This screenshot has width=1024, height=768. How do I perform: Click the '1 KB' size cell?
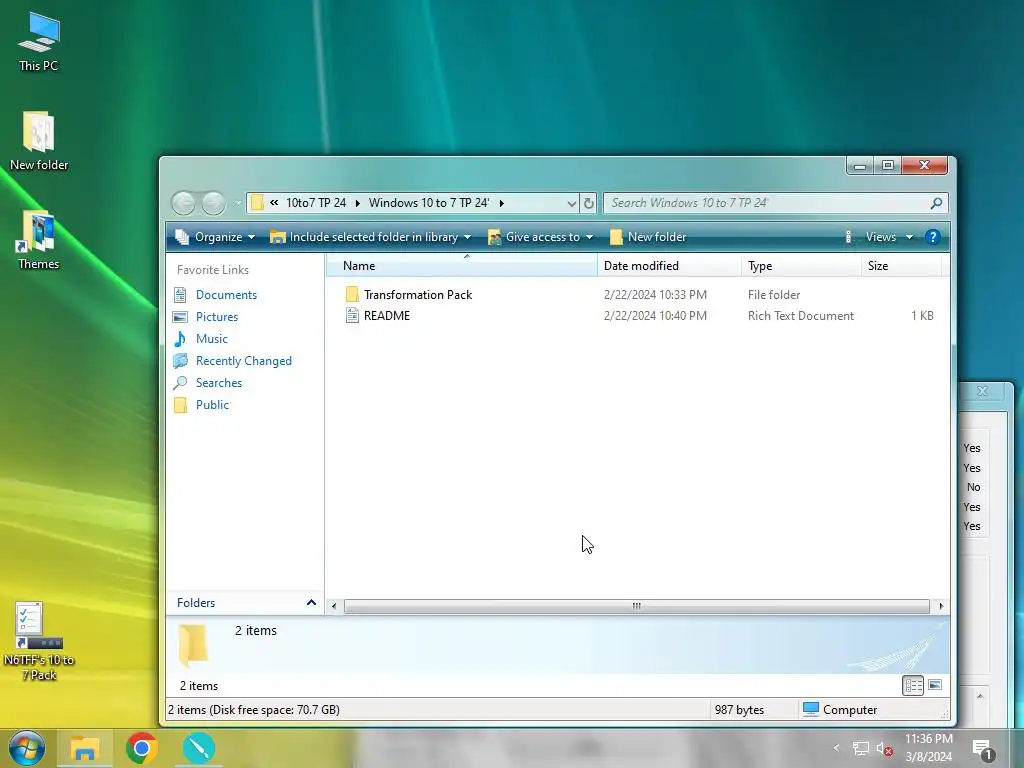coord(922,315)
